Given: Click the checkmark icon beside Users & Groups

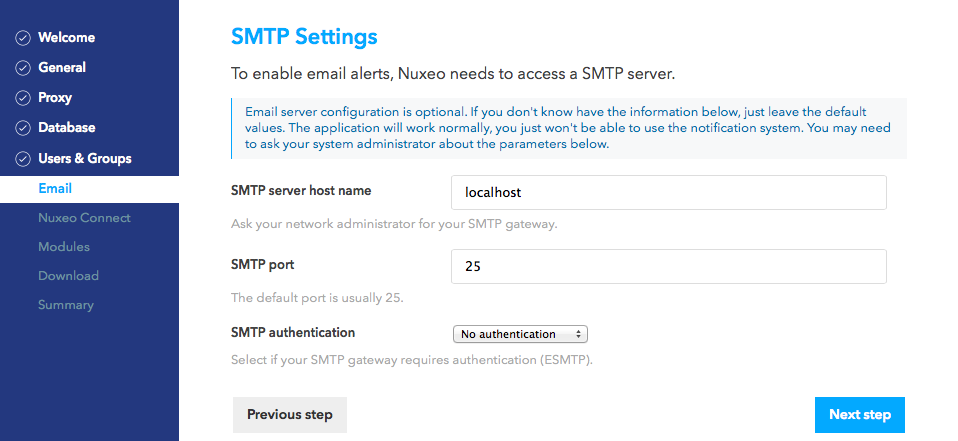Looking at the screenshot, I should pos(23,159).
